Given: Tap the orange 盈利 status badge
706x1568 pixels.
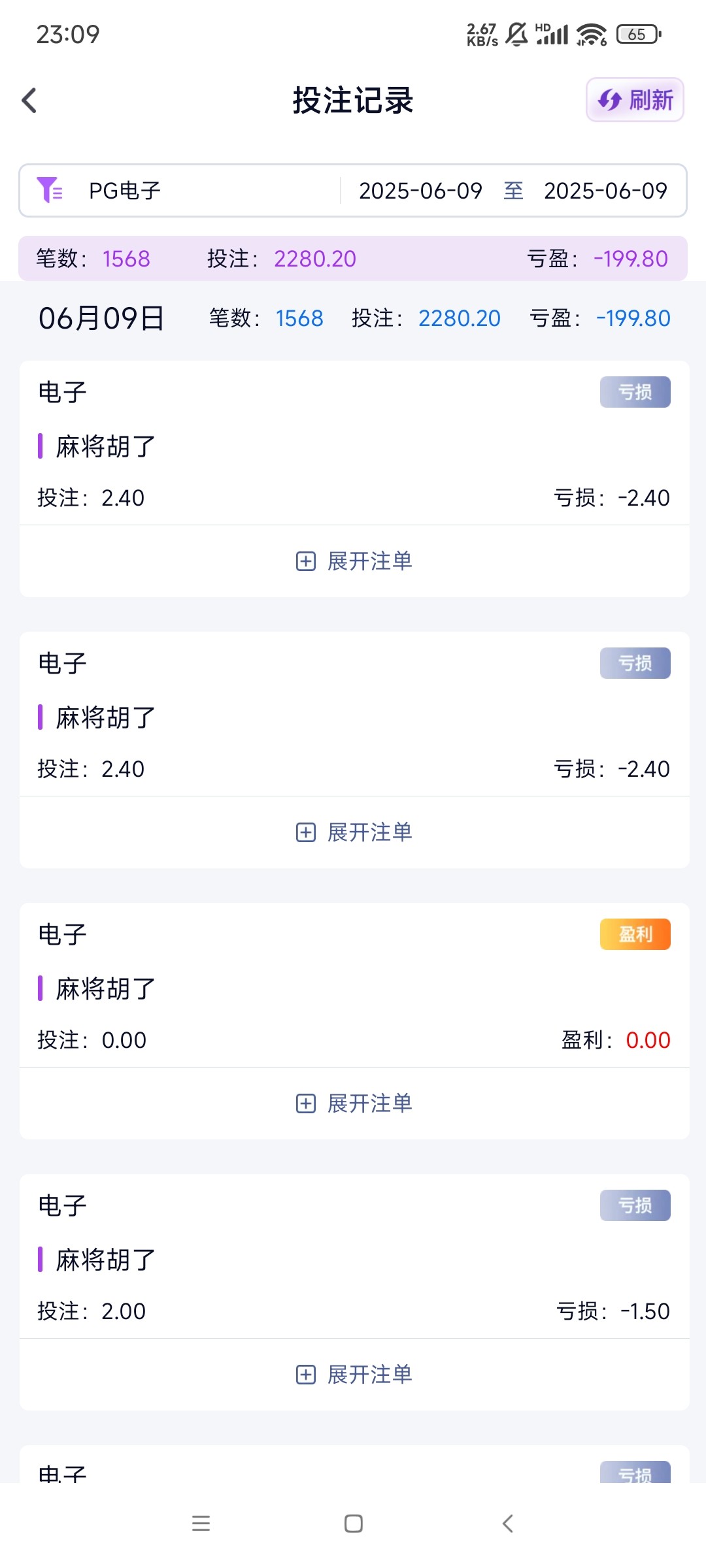Looking at the screenshot, I should coord(635,934).
